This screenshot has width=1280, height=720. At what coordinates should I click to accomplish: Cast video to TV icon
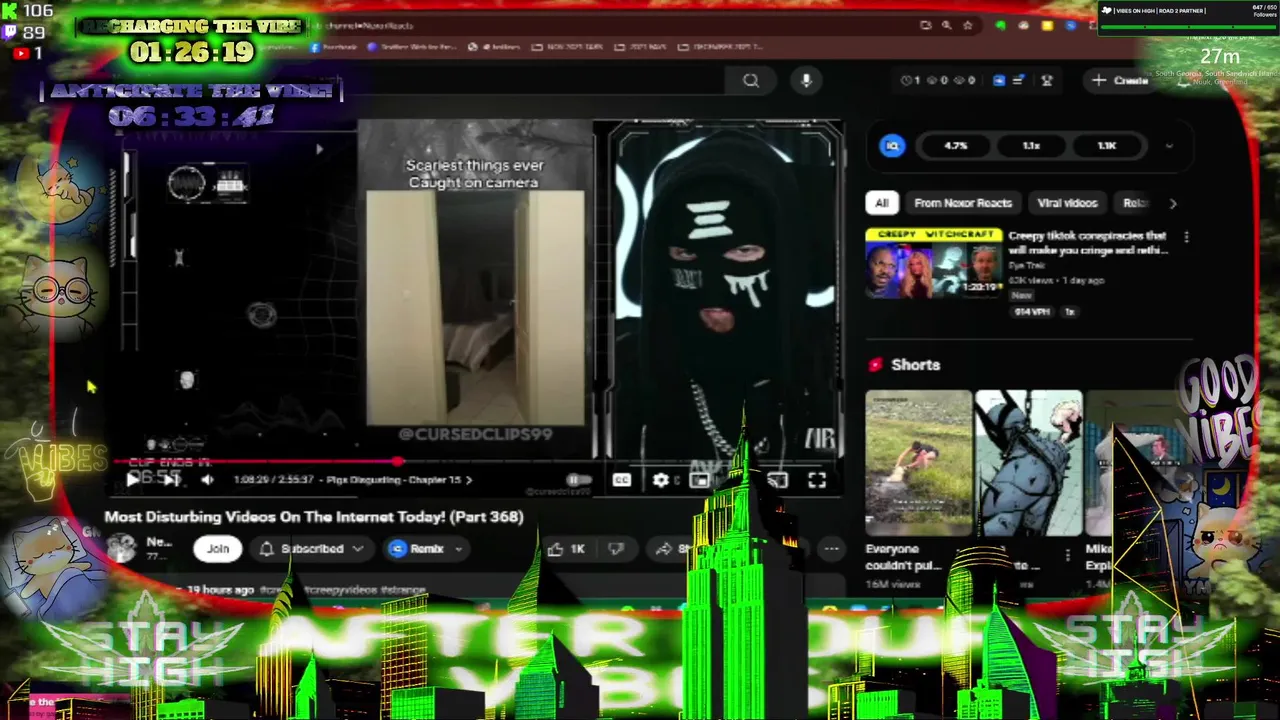click(x=777, y=480)
